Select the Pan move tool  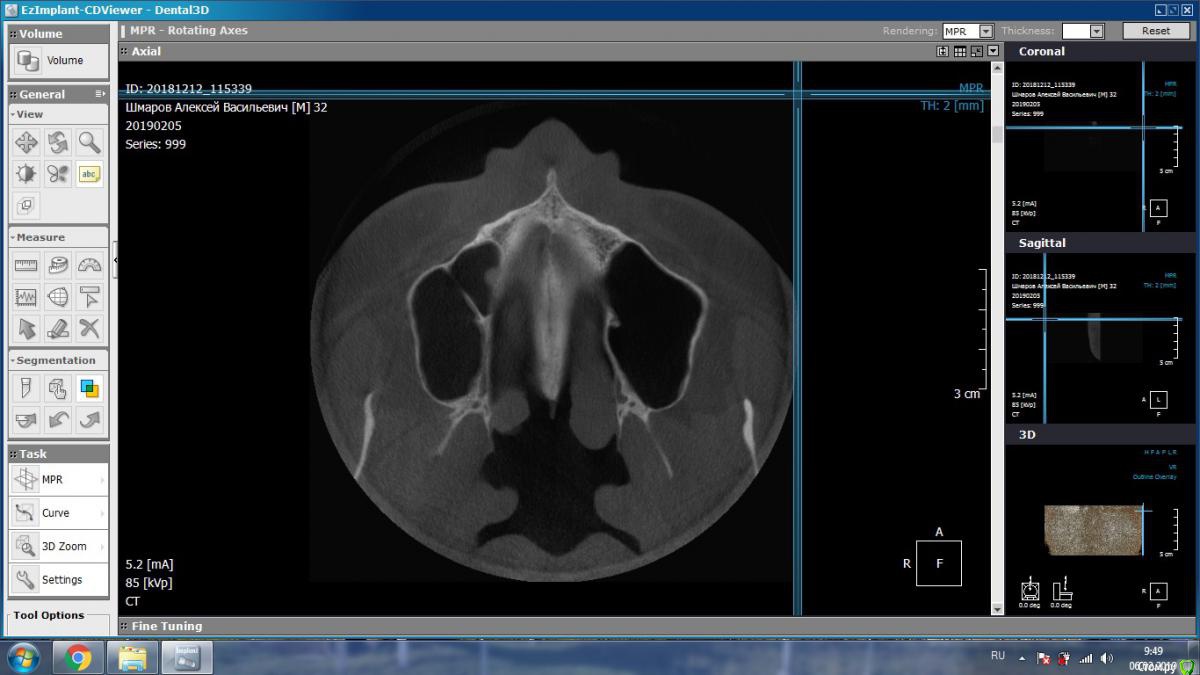[26, 142]
